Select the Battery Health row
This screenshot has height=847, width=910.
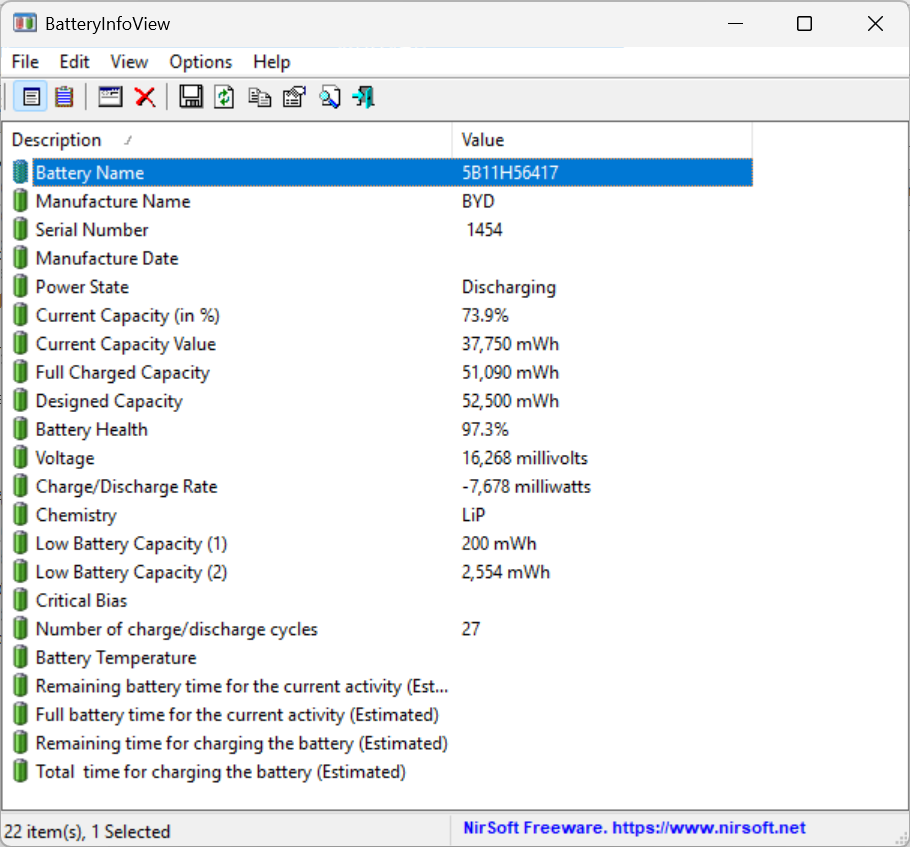[x=92, y=430]
